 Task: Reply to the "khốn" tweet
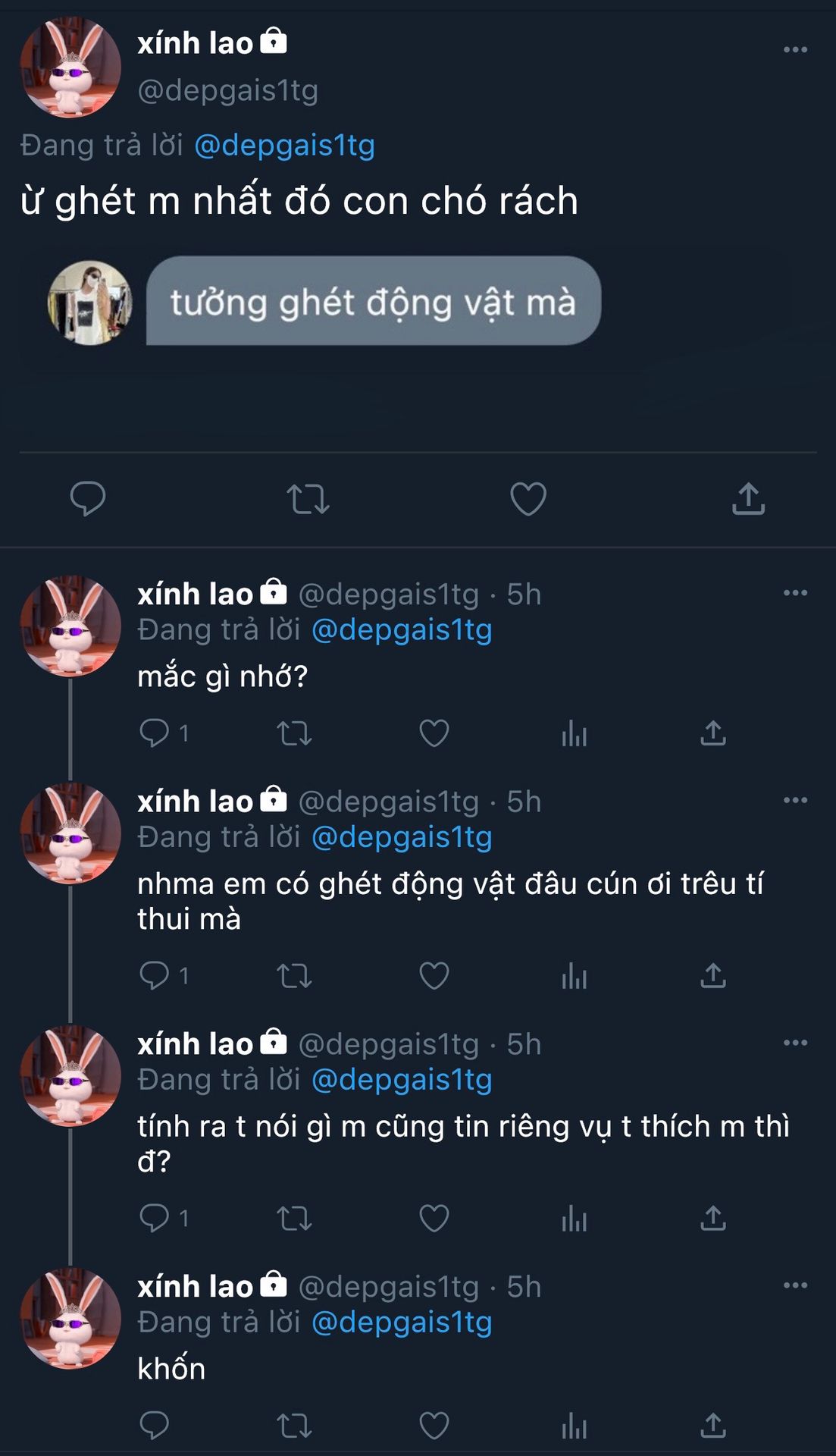[x=155, y=1426]
